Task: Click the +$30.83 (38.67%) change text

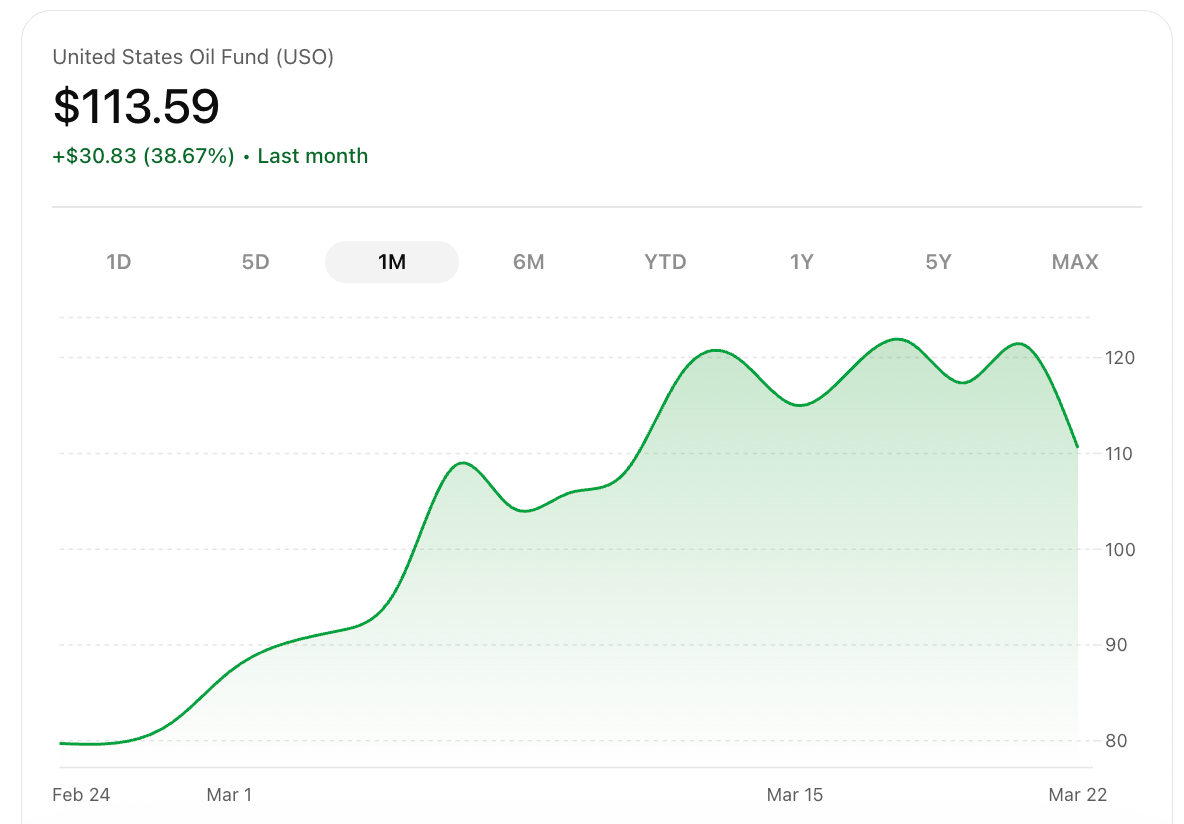Action: tap(143, 156)
